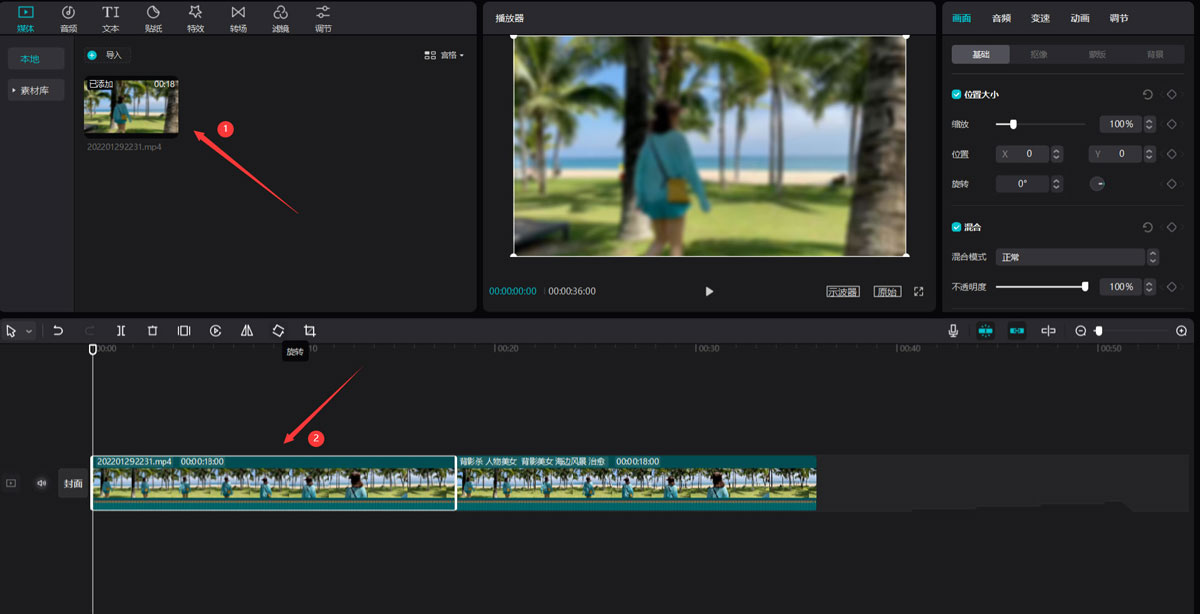Open the 贴纸 (Stickers) panel
The width and height of the screenshot is (1200, 614).
tap(153, 18)
